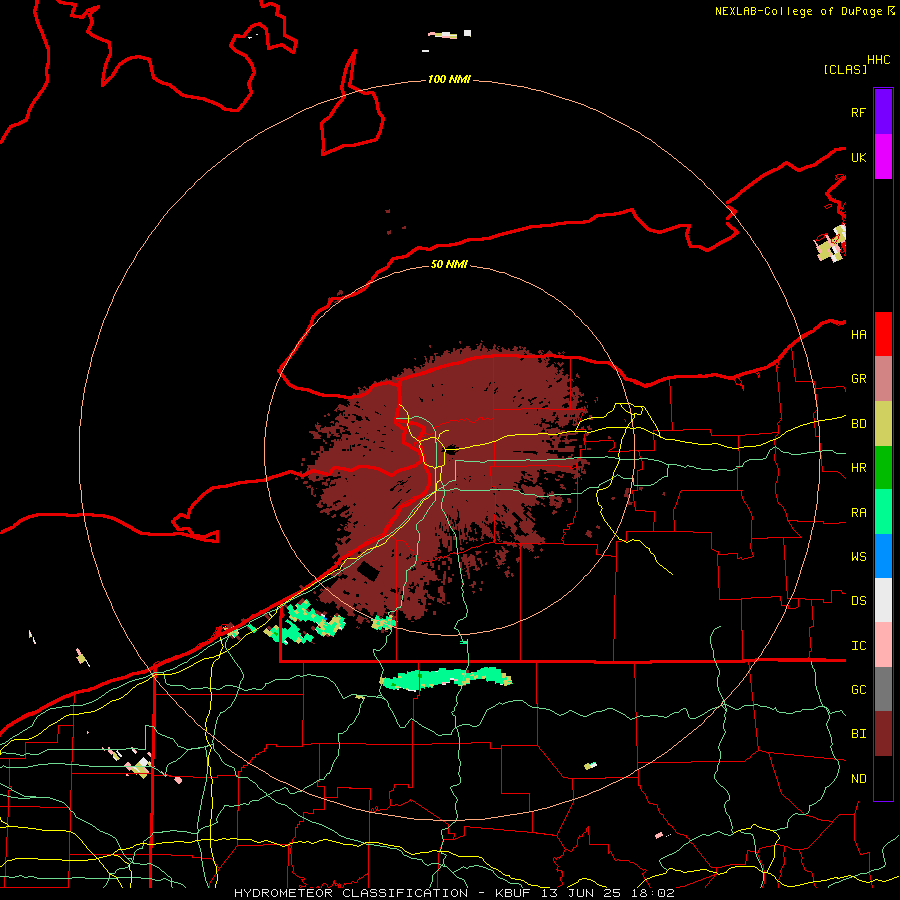Click the GC legend label
This screenshot has width=900, height=900.
(x=858, y=690)
